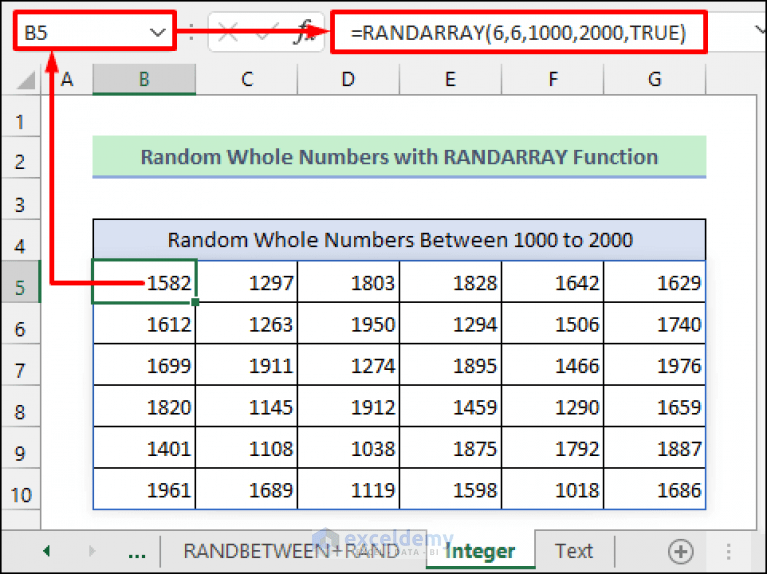Select row 9 header

click(20, 447)
